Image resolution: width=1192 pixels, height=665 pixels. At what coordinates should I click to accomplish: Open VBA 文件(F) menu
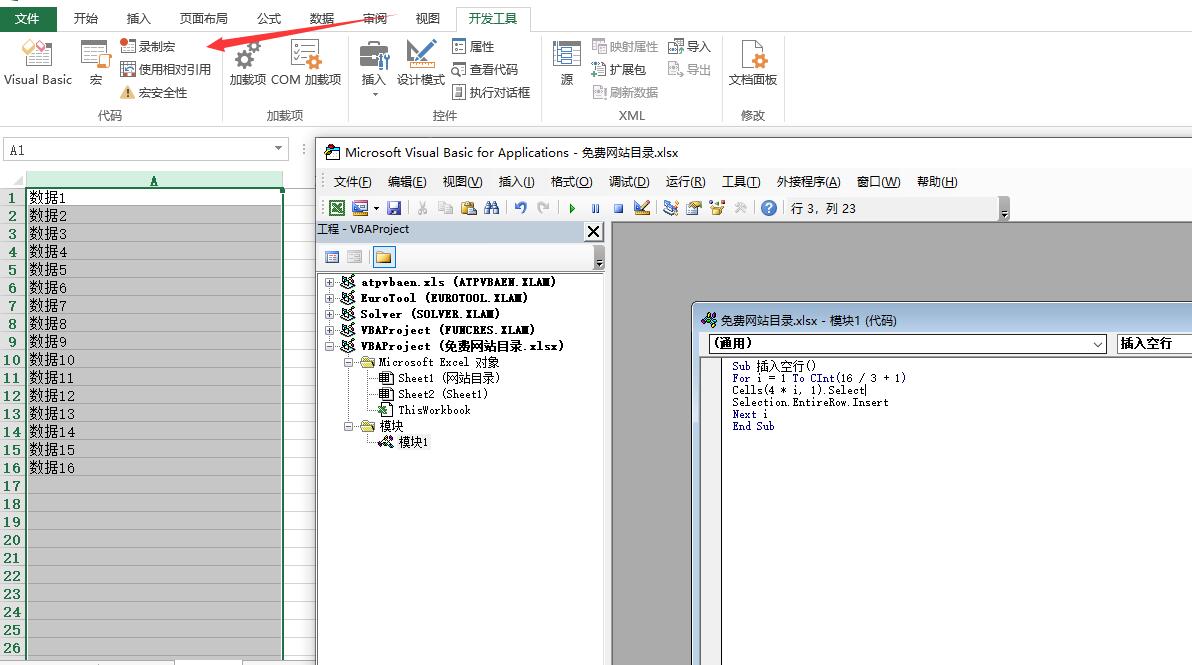pos(353,182)
